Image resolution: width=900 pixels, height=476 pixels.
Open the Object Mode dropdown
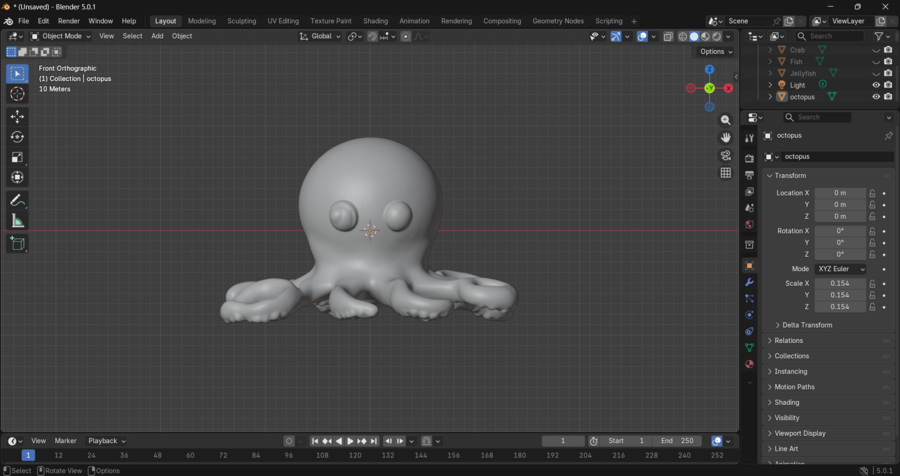click(61, 36)
